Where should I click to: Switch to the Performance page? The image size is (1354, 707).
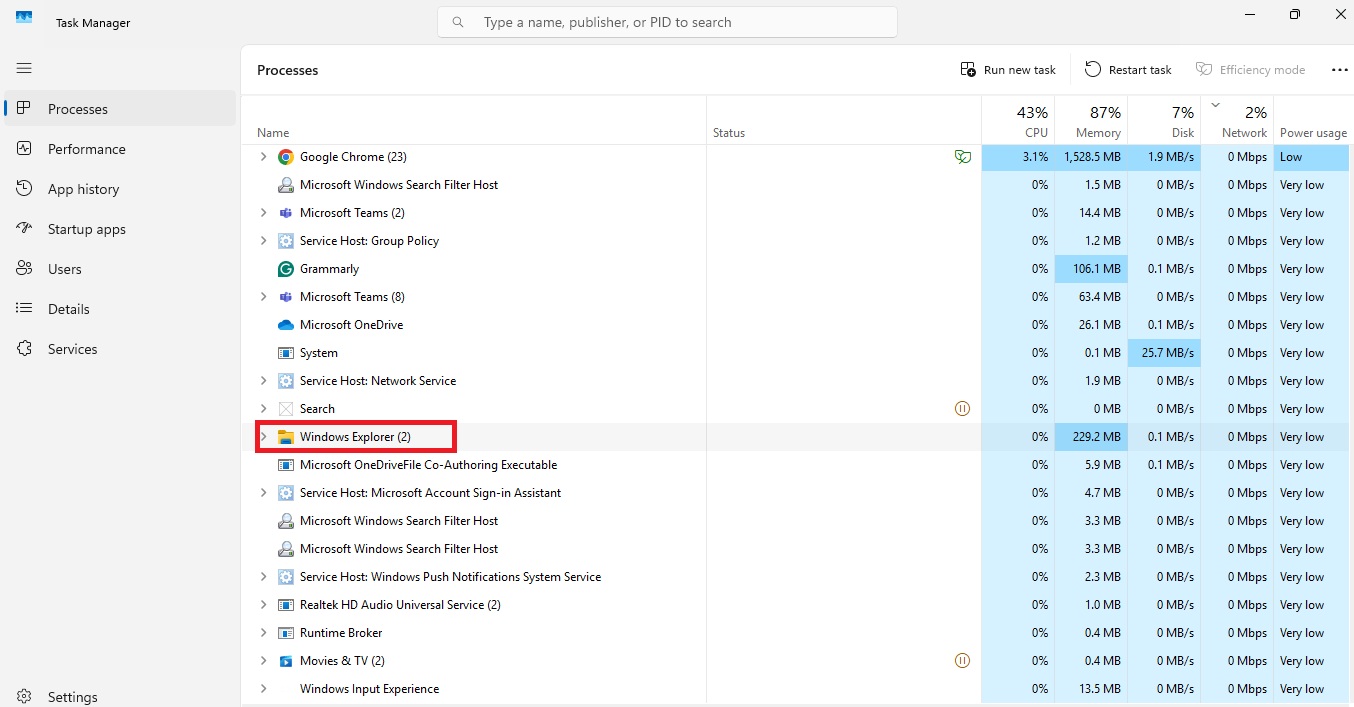(x=120, y=149)
